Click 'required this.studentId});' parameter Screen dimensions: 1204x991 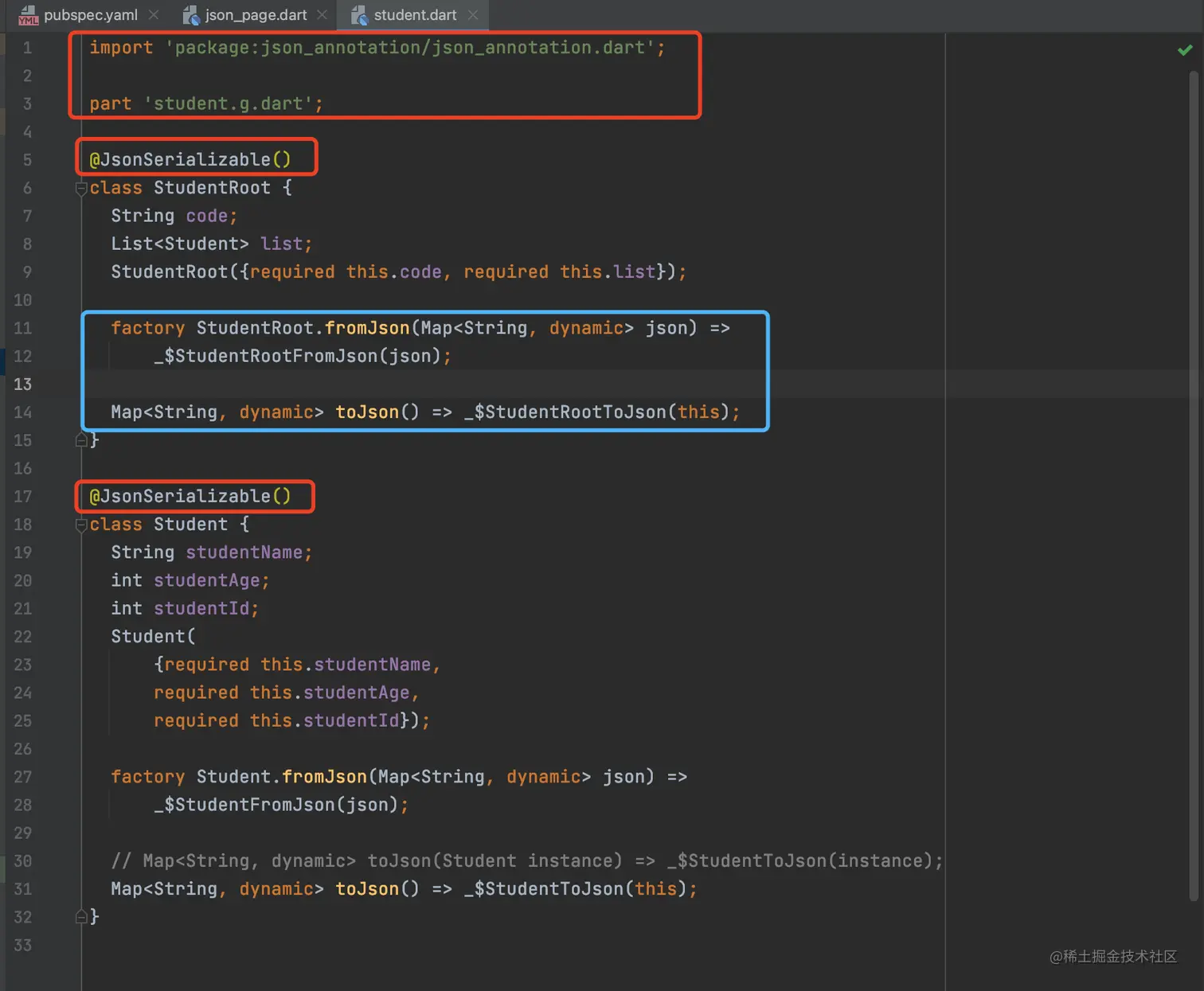click(292, 720)
